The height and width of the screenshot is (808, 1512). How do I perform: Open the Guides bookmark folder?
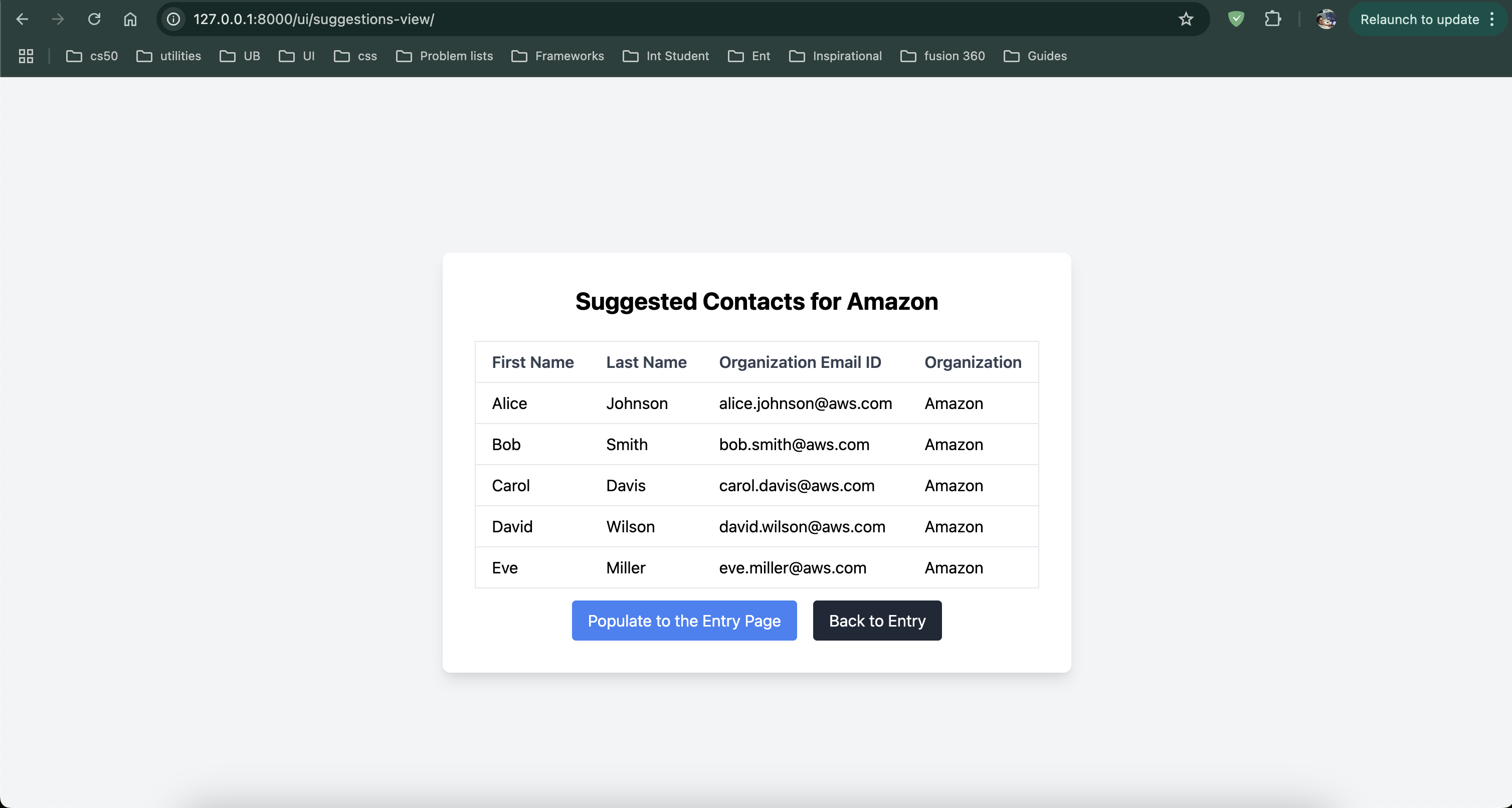point(1035,56)
